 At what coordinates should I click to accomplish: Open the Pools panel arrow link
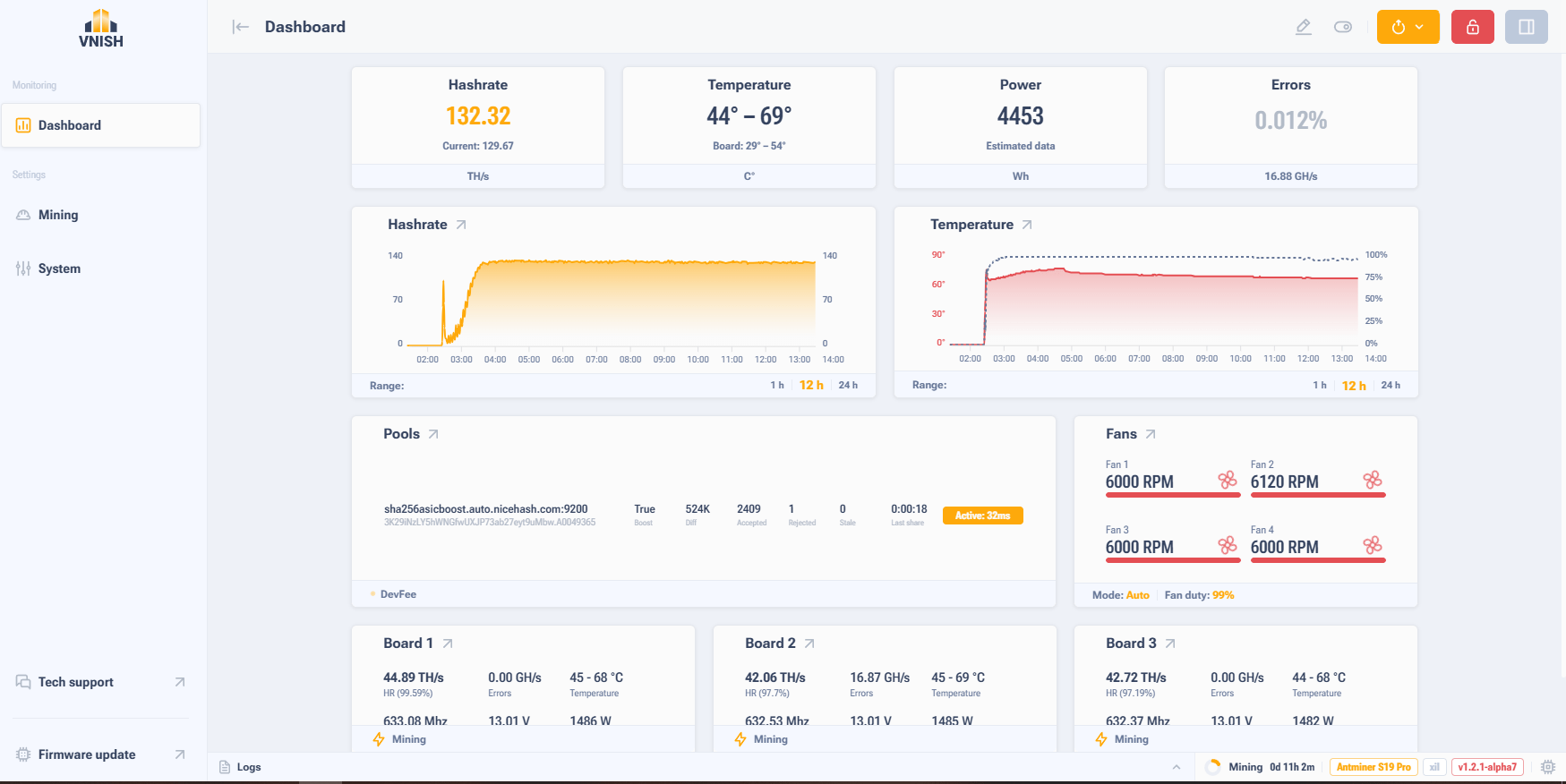coord(433,434)
